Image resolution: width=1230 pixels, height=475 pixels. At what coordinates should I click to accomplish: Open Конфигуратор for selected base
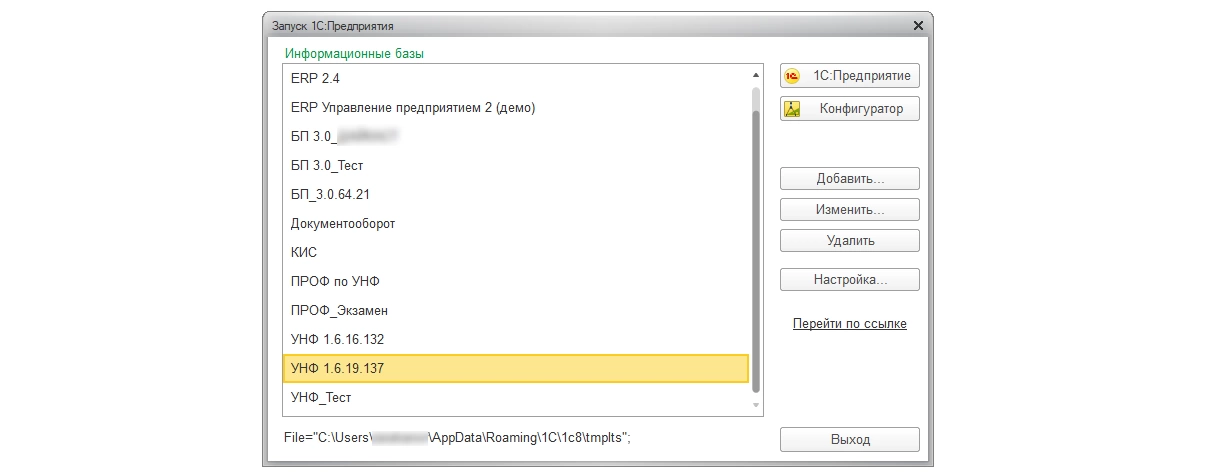pos(849,109)
